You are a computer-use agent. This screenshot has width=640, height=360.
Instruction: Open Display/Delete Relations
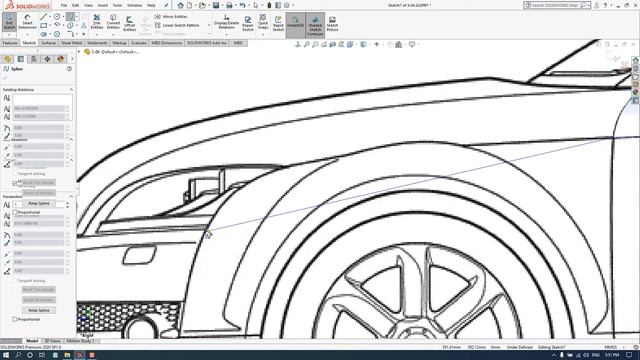227,21
